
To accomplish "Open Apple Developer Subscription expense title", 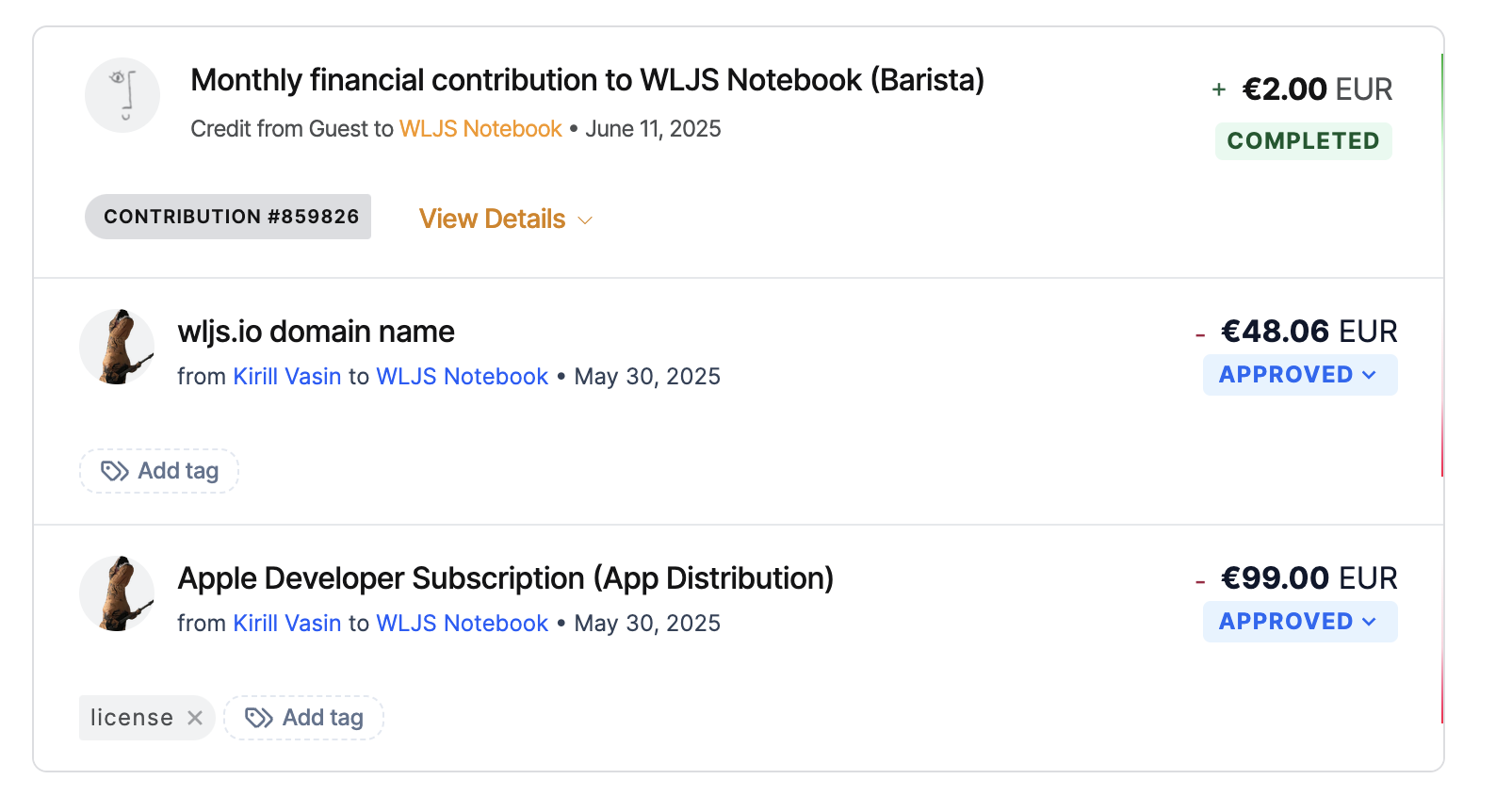I will click(x=506, y=578).
